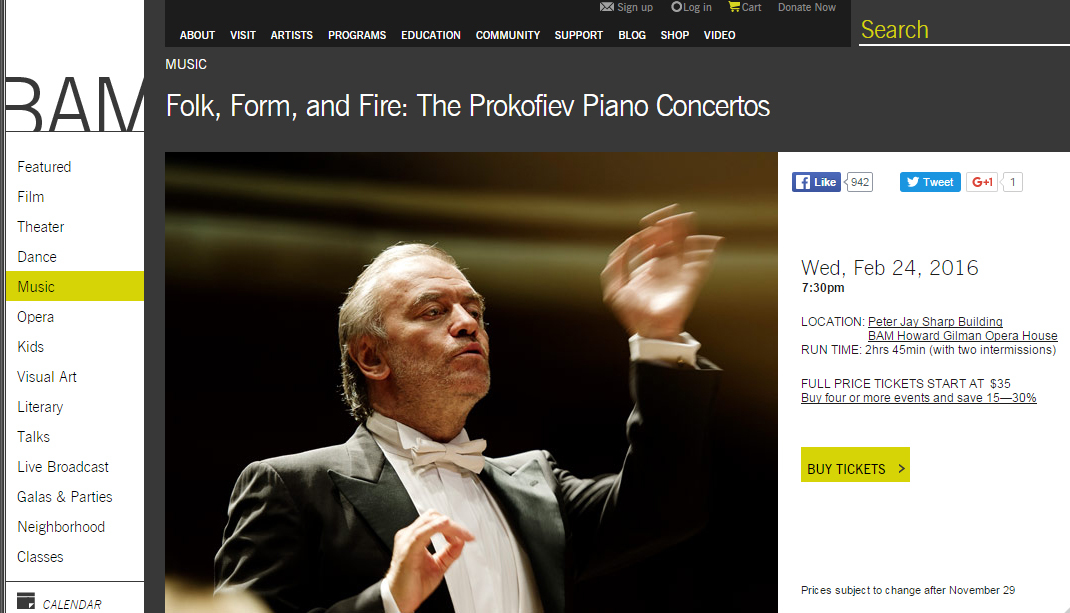Open the EDUCATION menu
The width and height of the screenshot is (1070, 613).
coord(431,35)
